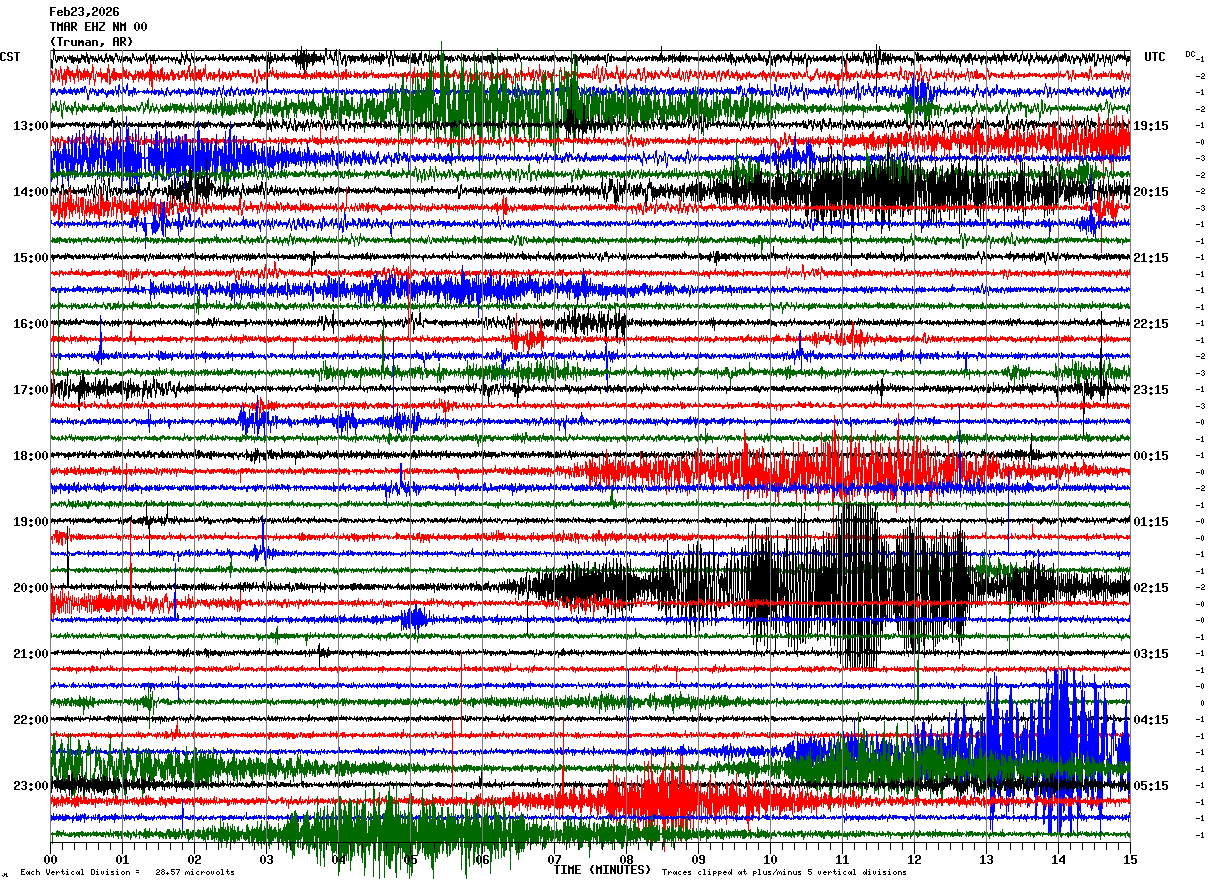The width and height of the screenshot is (1210, 886).
Task: Select the 17:00 CST row label
Action: [x=31, y=390]
